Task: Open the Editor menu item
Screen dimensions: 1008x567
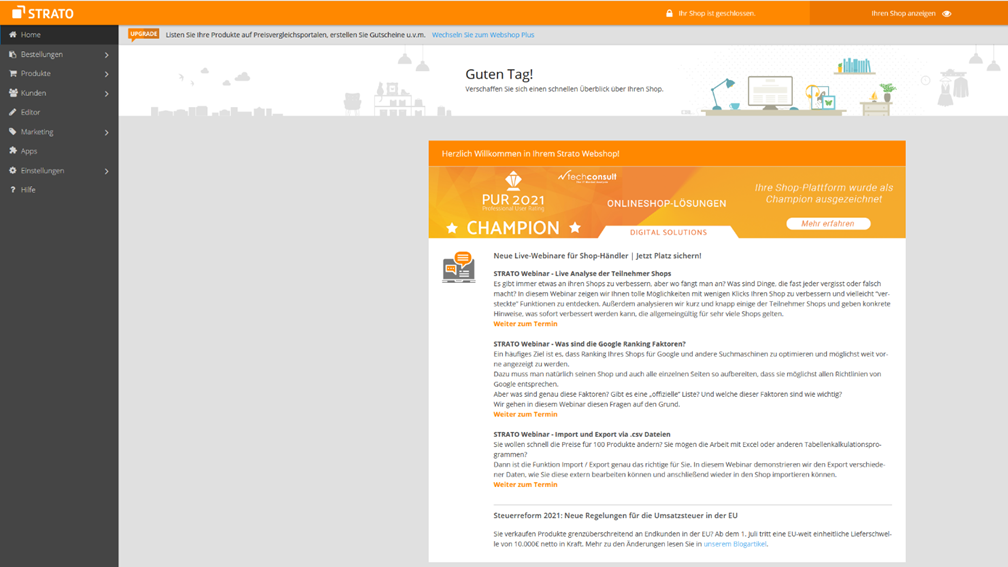Action: [x=59, y=112]
